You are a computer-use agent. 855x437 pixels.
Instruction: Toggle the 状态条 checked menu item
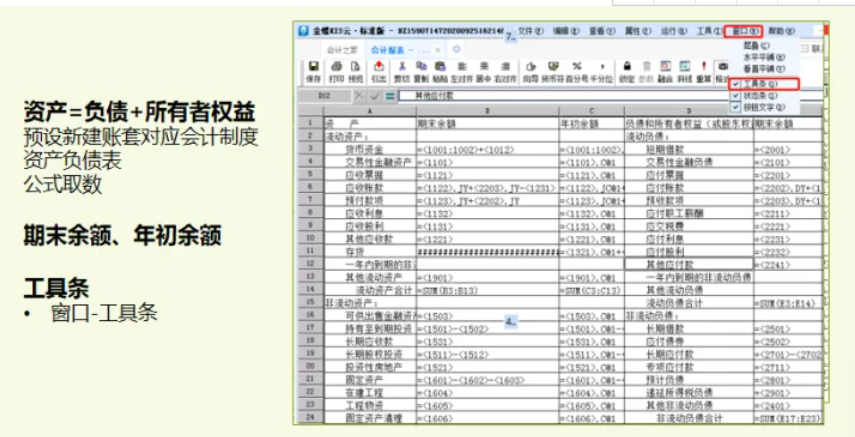point(763,95)
